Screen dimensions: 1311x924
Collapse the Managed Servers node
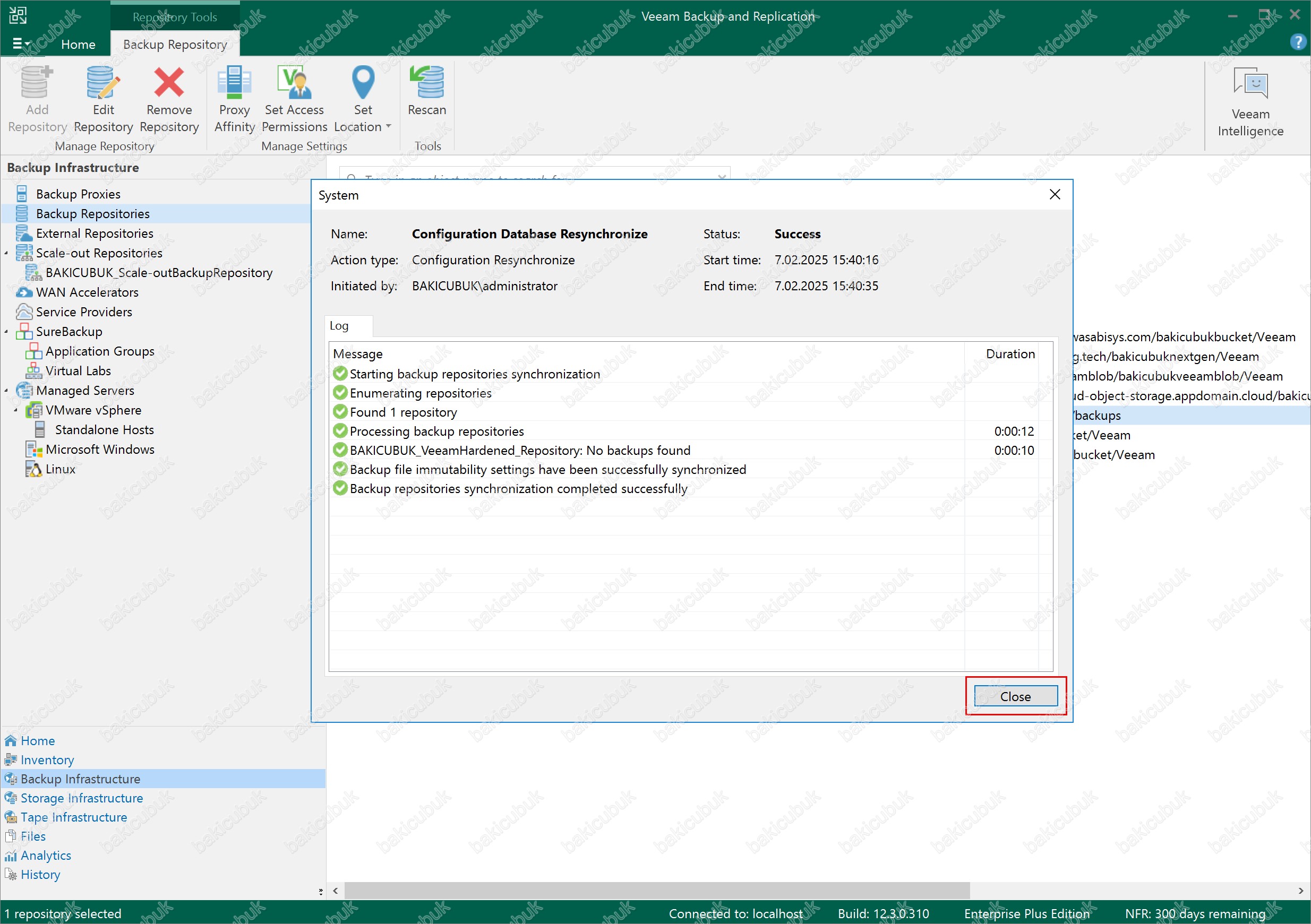point(6,391)
